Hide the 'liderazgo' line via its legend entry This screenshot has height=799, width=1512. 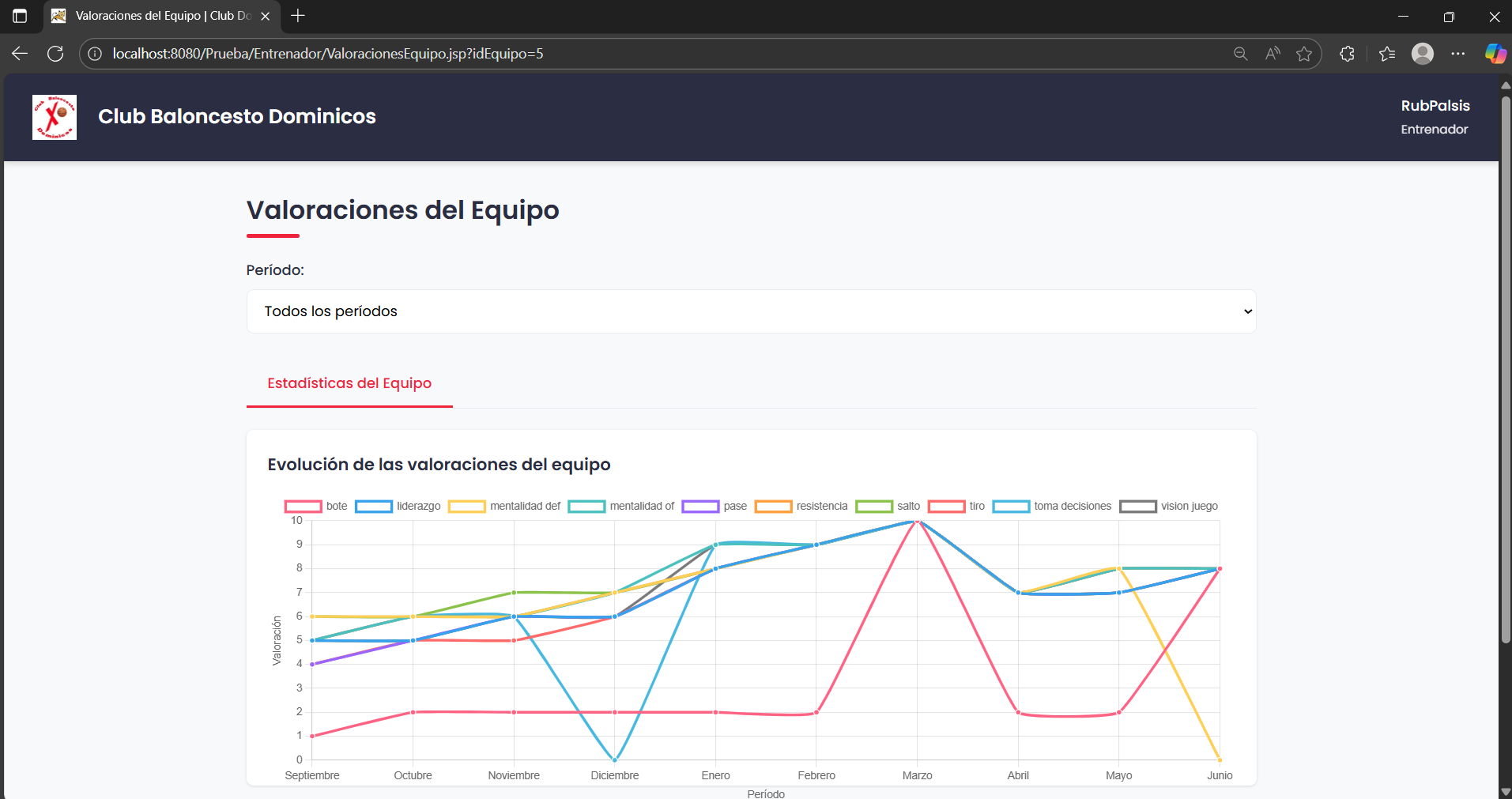tap(405, 506)
